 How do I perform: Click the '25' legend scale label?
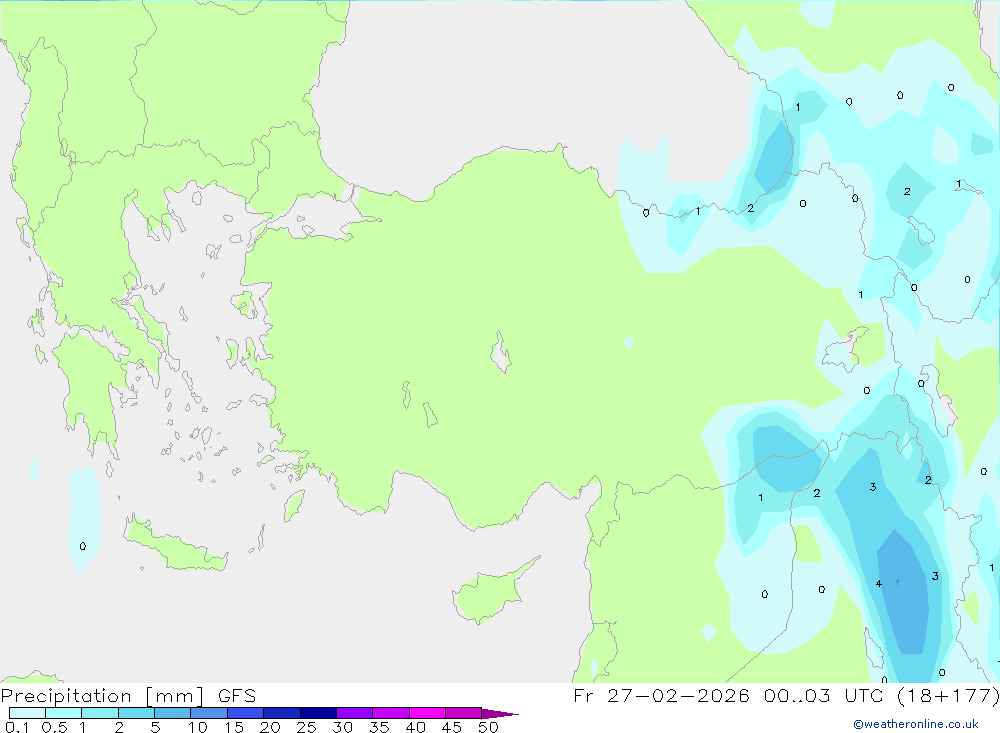[307, 727]
